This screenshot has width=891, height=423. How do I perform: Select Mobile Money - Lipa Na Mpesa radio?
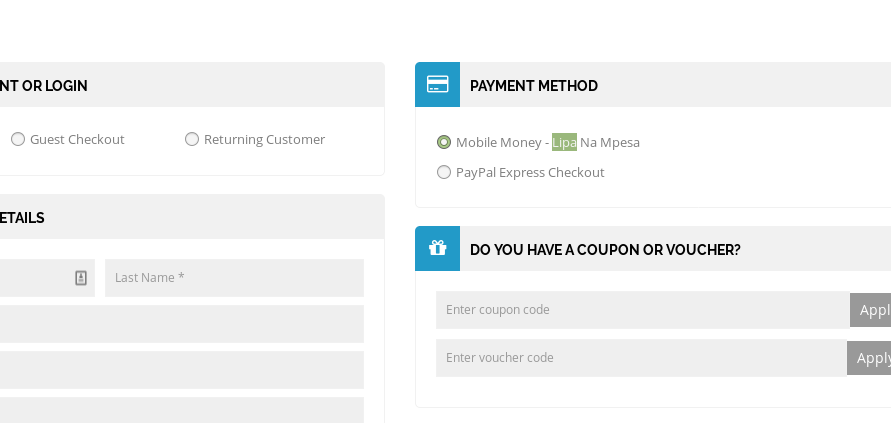[x=444, y=142]
